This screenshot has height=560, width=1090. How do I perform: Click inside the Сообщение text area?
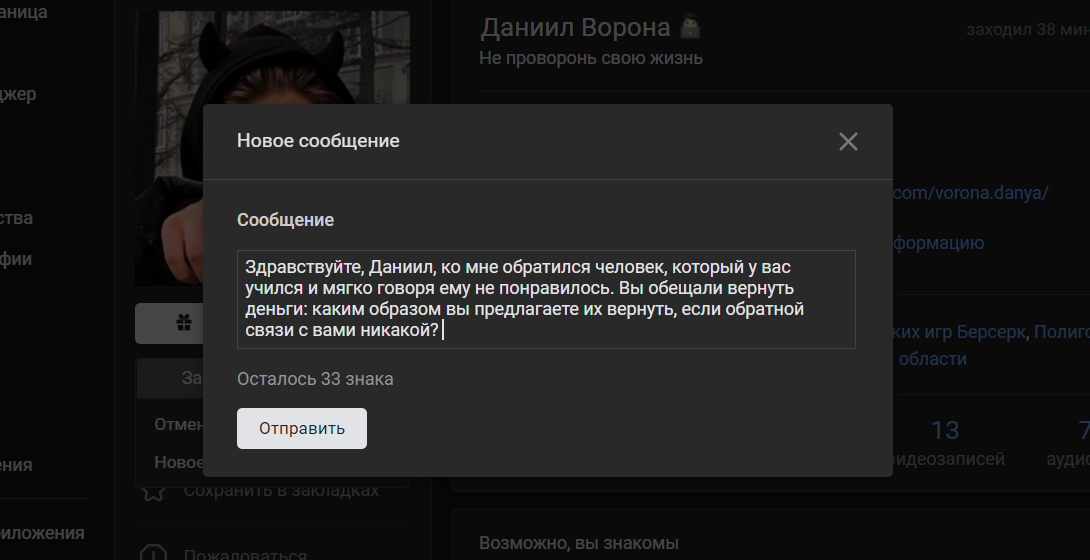coord(546,299)
